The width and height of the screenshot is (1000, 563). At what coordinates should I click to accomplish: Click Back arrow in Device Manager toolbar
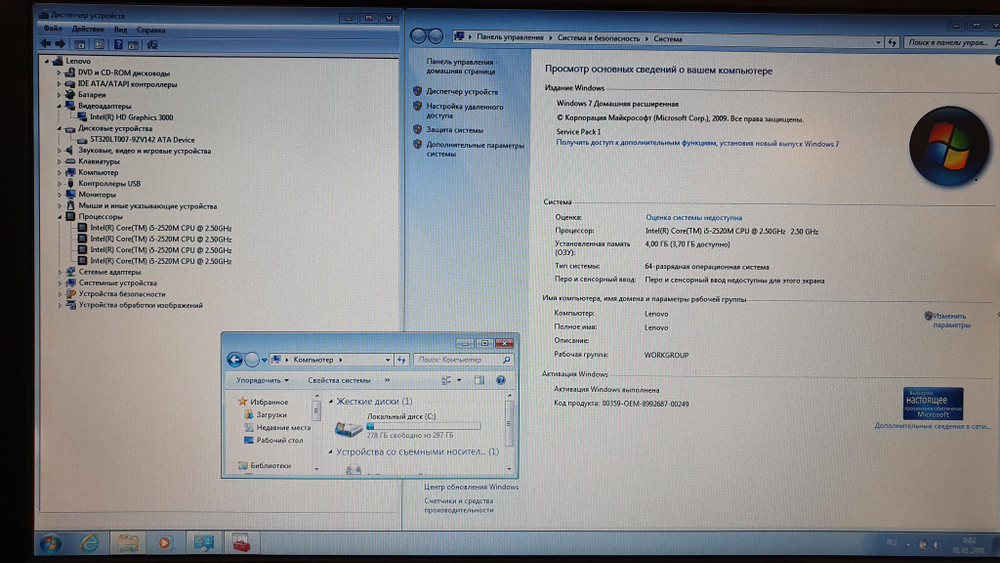coord(46,44)
